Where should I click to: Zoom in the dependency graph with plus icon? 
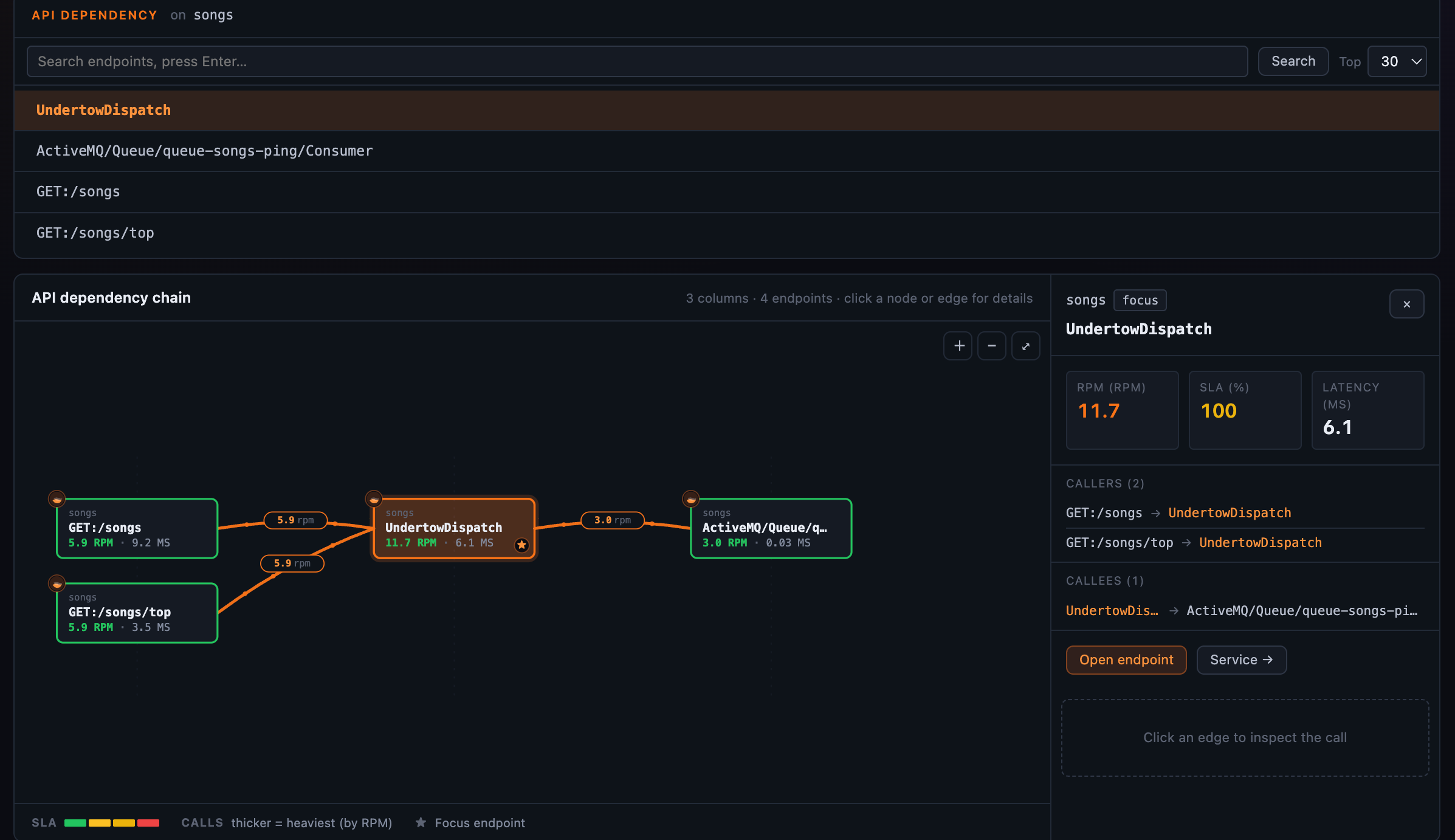click(x=958, y=346)
